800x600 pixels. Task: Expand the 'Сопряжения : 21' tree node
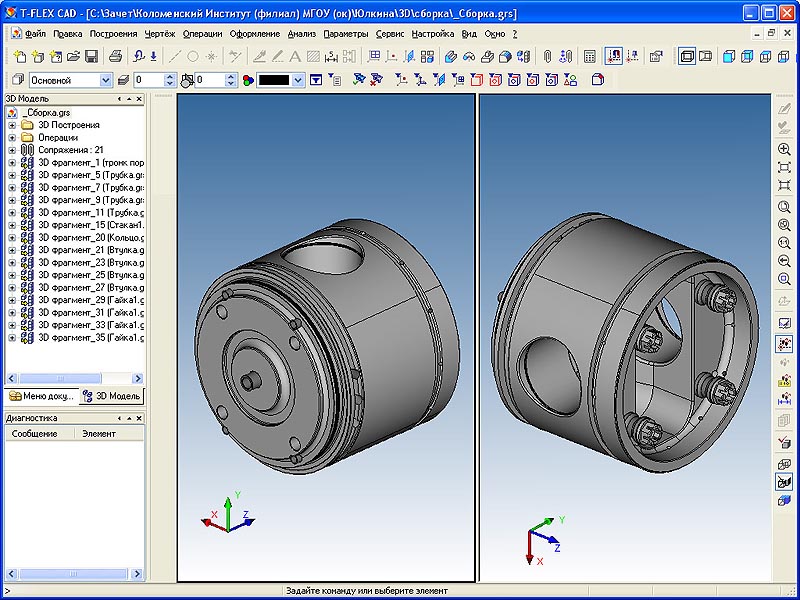coord(12,149)
